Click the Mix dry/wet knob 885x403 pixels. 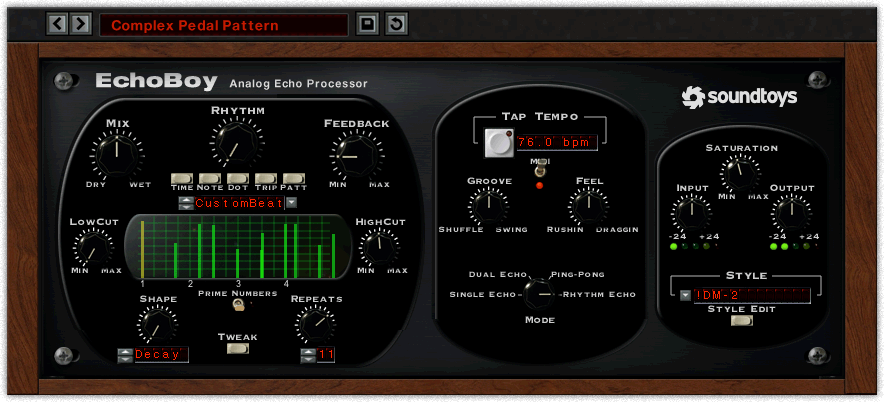[115, 153]
